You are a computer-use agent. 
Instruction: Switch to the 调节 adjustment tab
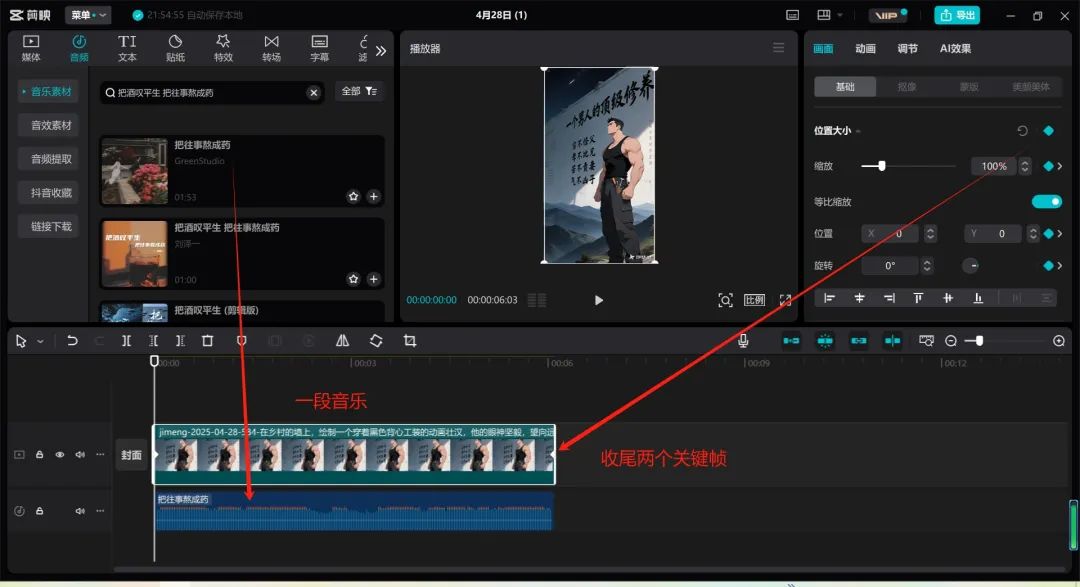pyautogui.click(x=907, y=48)
